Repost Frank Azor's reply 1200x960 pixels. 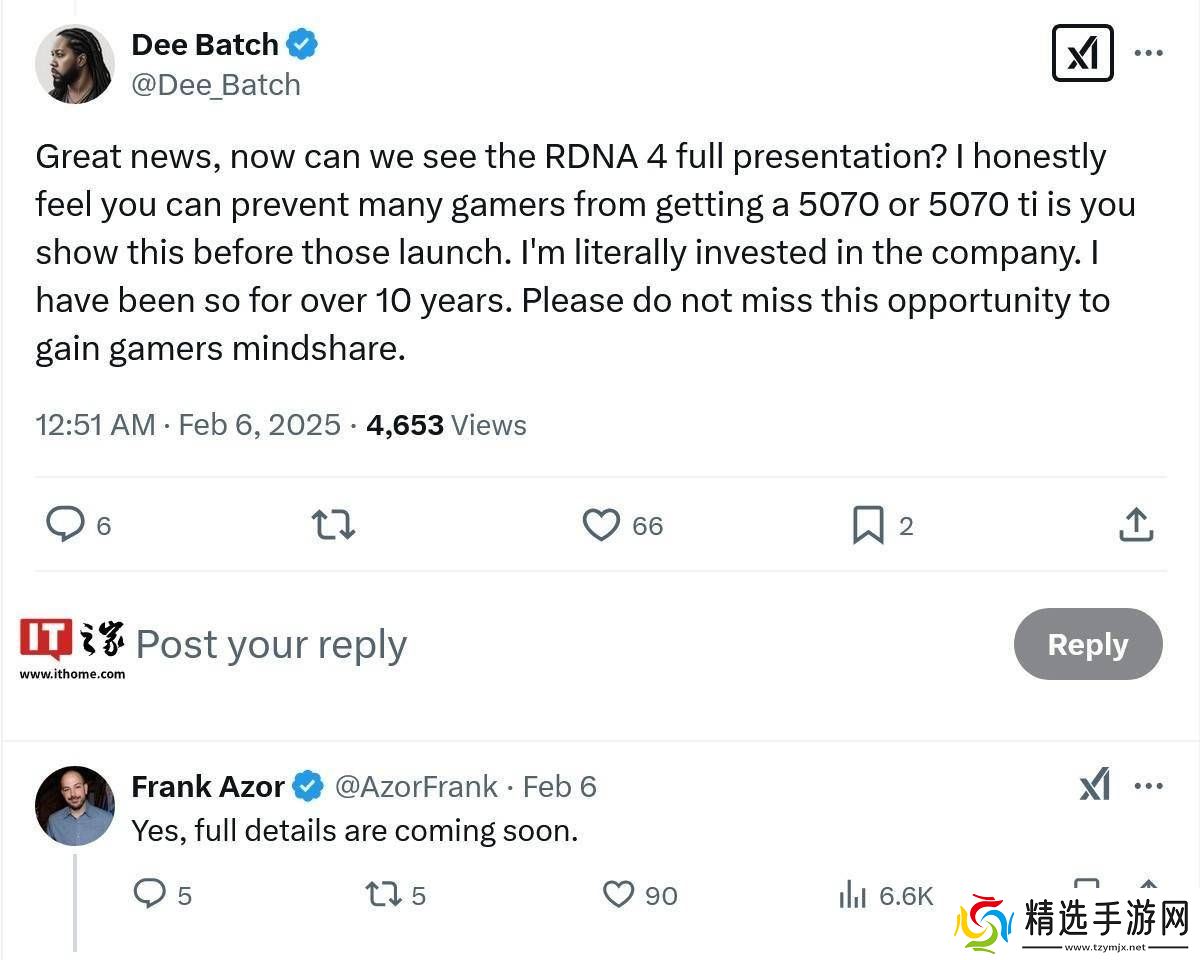coord(383,893)
